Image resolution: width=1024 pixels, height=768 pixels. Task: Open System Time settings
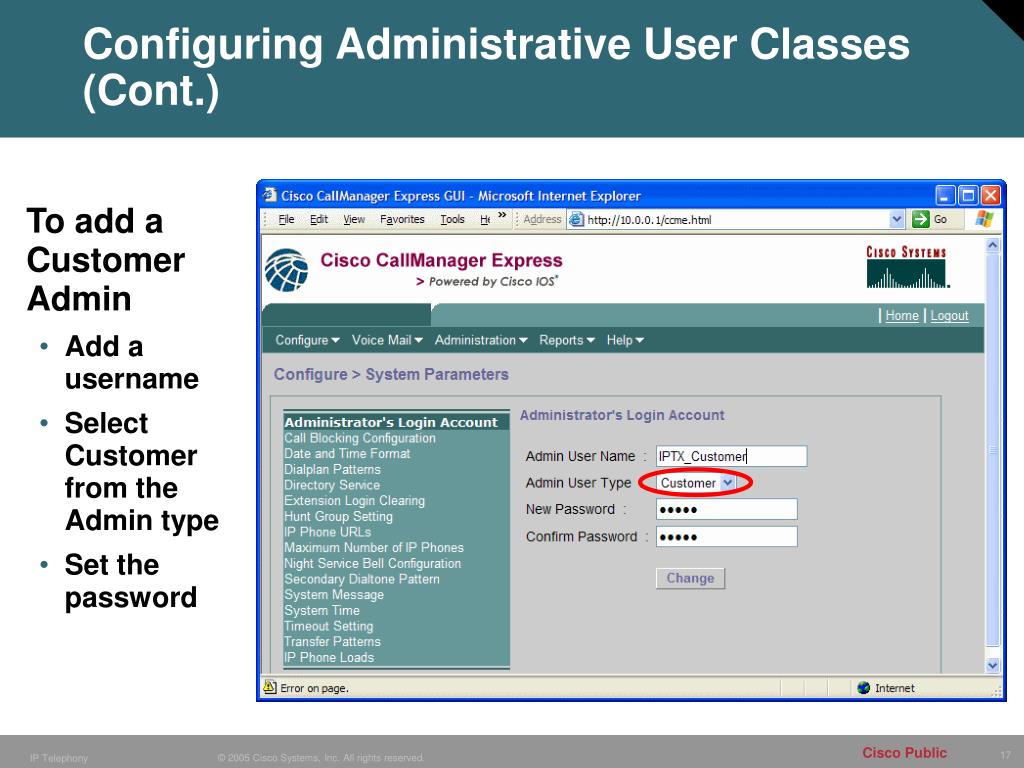coord(322,611)
